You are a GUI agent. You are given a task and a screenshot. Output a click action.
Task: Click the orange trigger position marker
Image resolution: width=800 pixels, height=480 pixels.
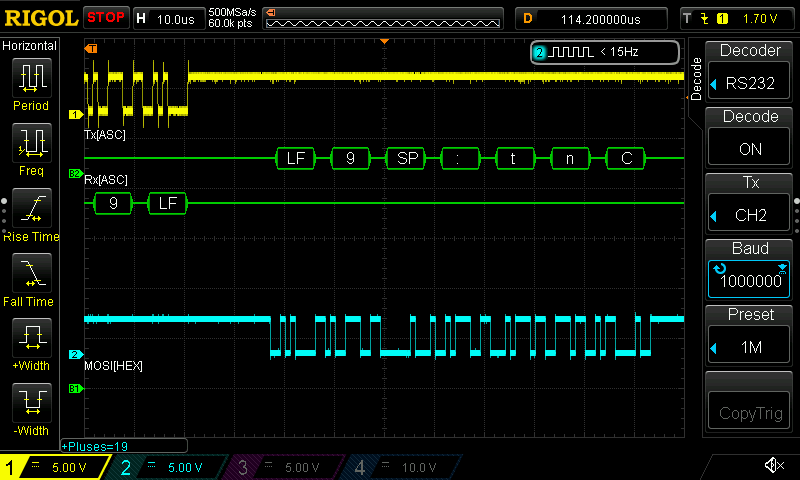click(385, 41)
